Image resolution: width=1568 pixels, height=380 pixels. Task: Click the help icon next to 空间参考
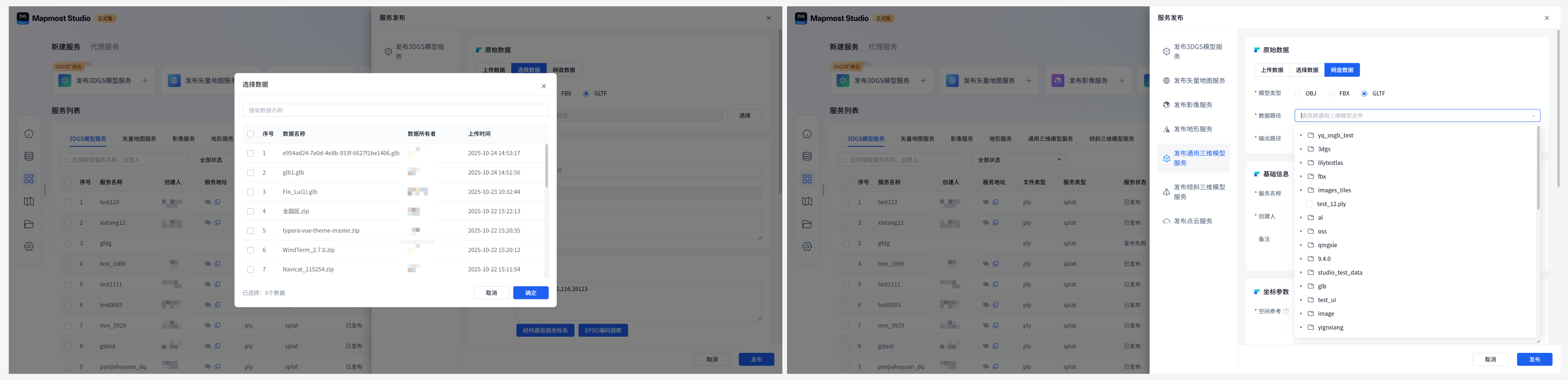click(x=1285, y=311)
